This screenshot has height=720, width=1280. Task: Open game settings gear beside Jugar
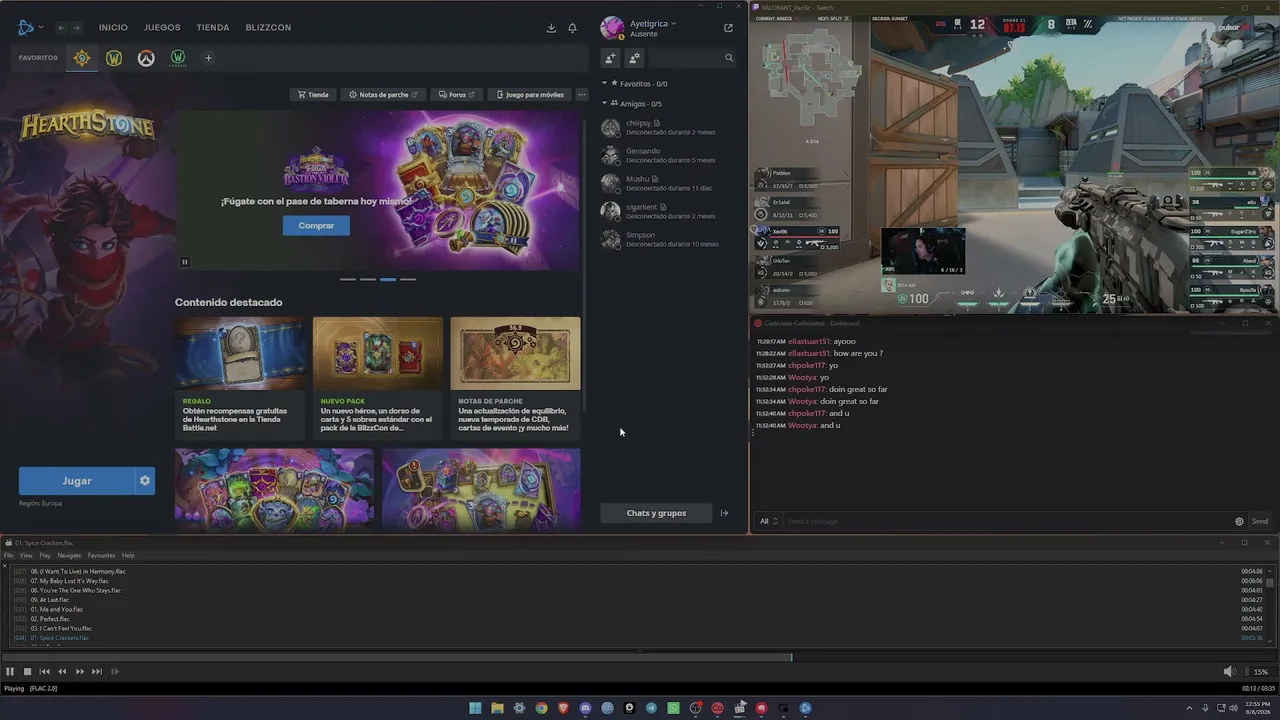pyautogui.click(x=145, y=481)
